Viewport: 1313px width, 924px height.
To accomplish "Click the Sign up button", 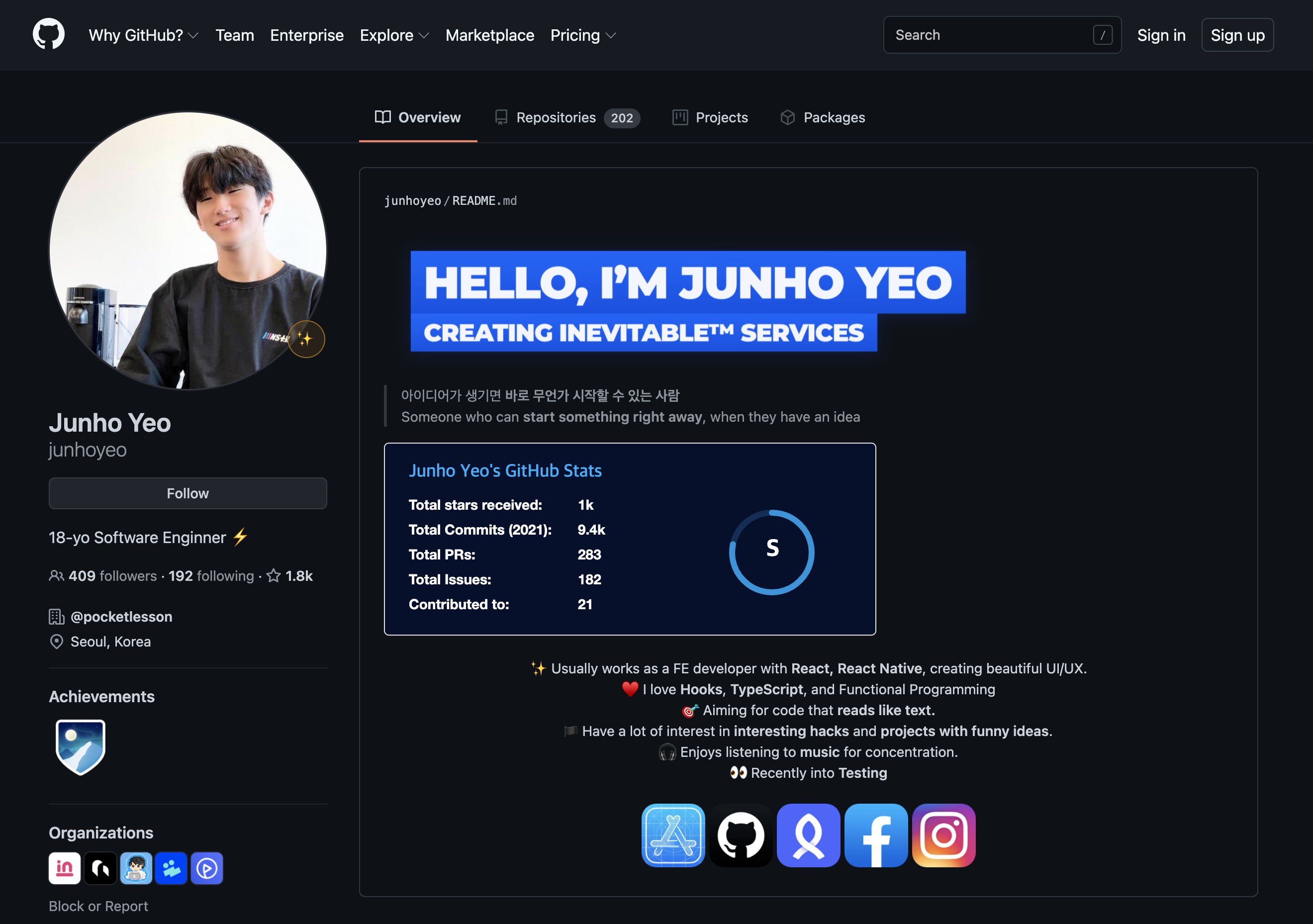I will click(1237, 35).
